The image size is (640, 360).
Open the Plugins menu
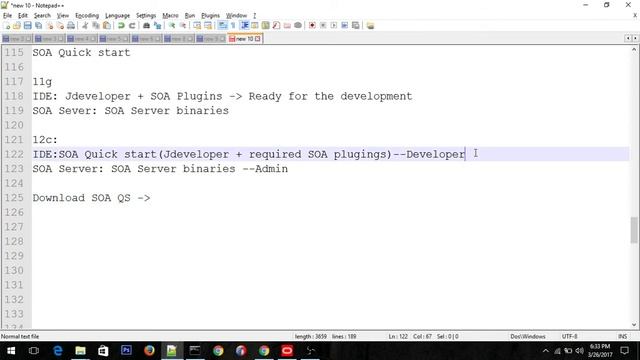[211, 16]
